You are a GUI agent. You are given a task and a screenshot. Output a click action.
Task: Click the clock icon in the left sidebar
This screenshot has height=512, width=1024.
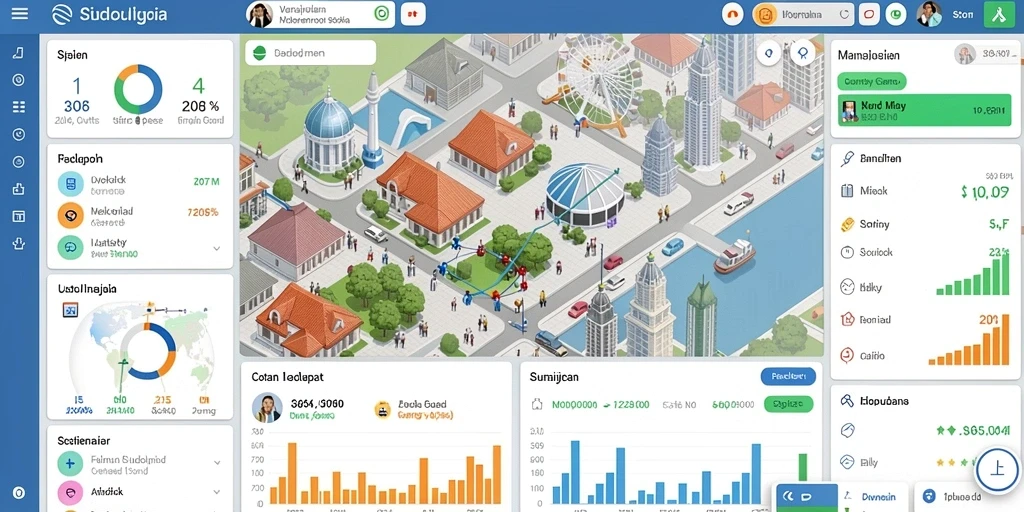(x=18, y=134)
